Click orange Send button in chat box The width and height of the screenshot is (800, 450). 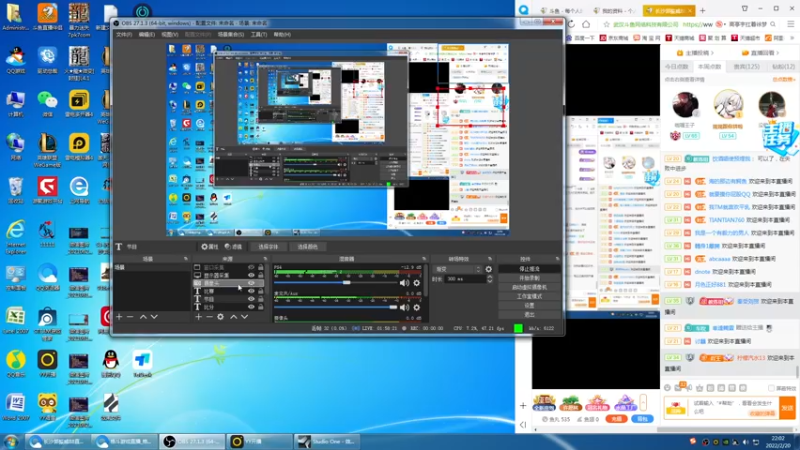tap(787, 408)
